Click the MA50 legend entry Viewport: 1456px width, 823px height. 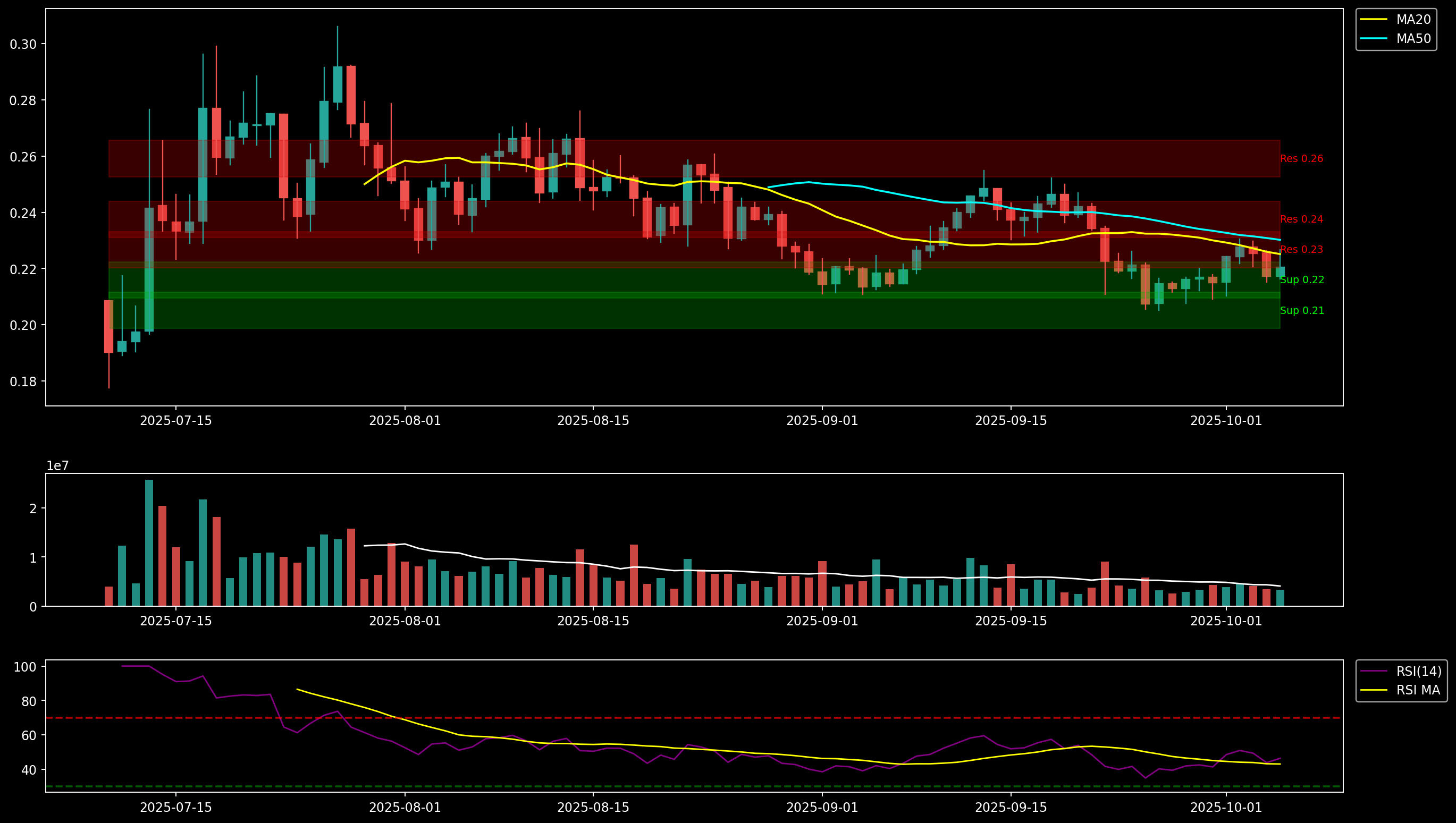pyautogui.click(x=1413, y=39)
